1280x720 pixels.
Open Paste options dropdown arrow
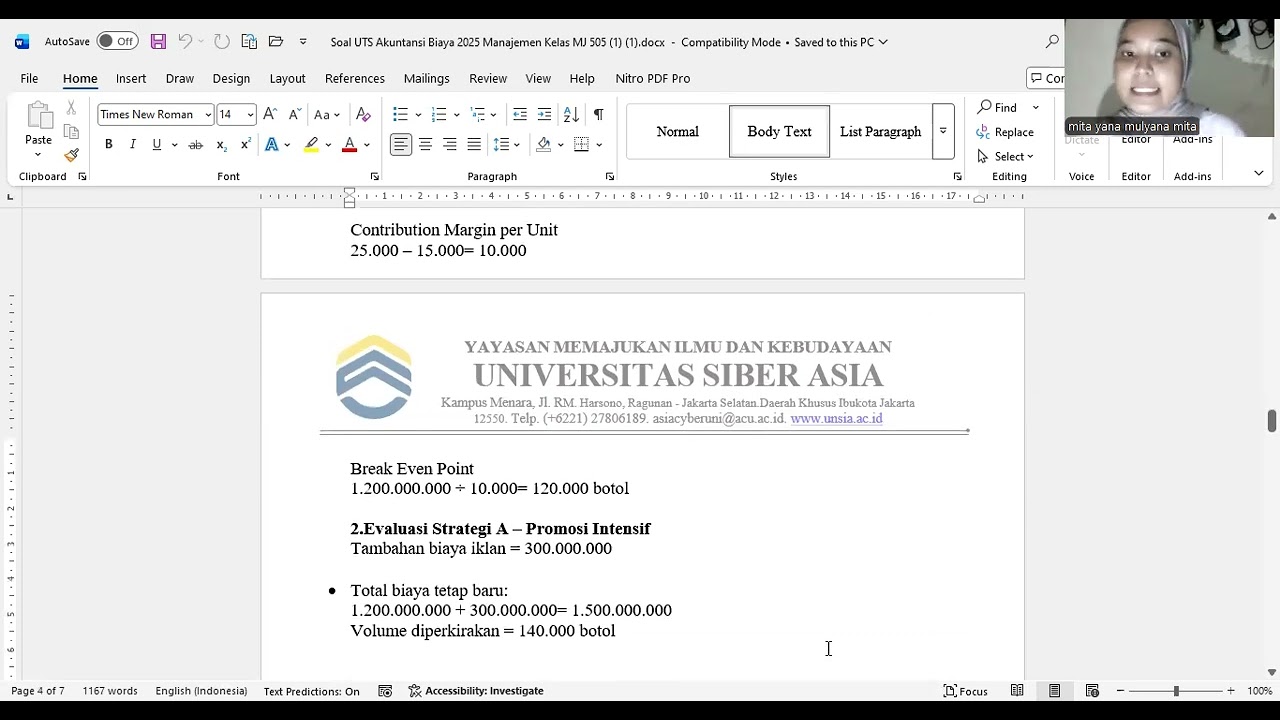pyautogui.click(x=38, y=155)
